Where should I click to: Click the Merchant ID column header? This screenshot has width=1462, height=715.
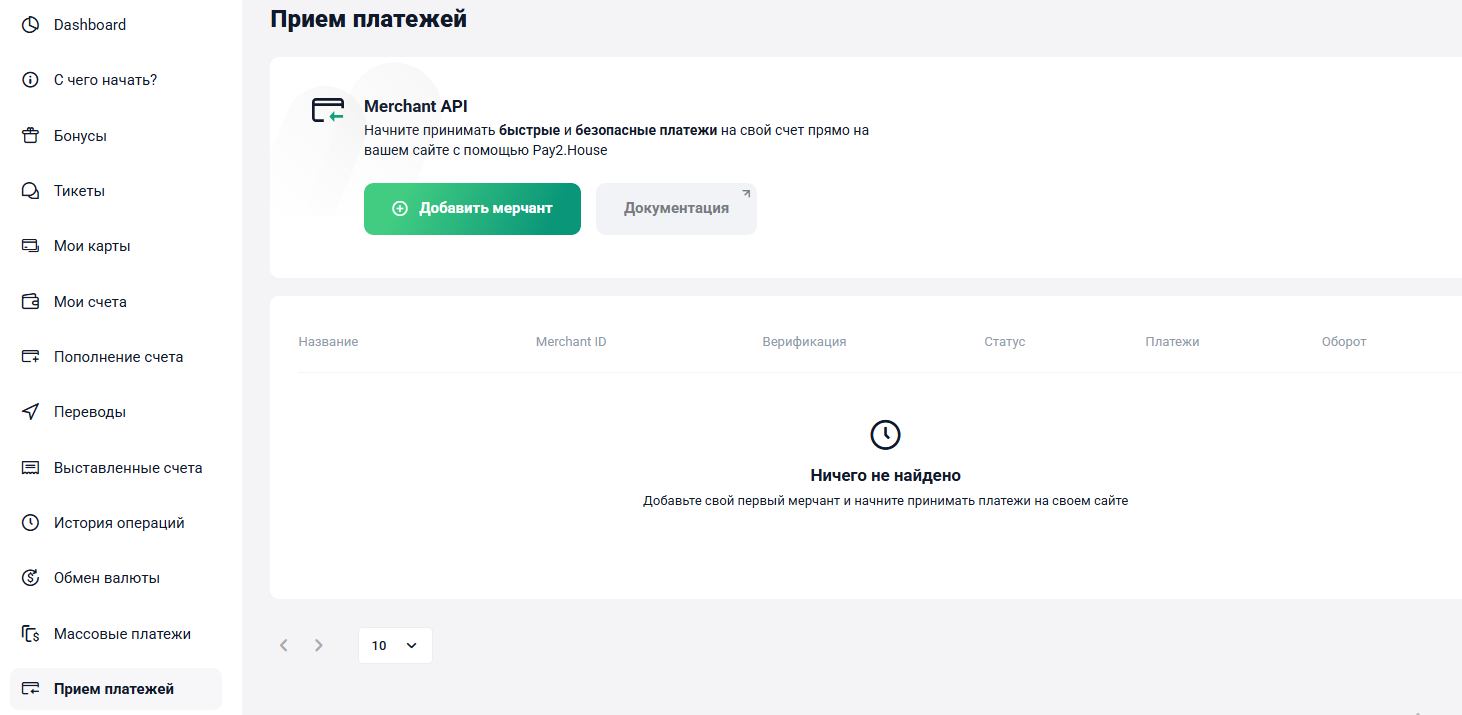tap(571, 342)
